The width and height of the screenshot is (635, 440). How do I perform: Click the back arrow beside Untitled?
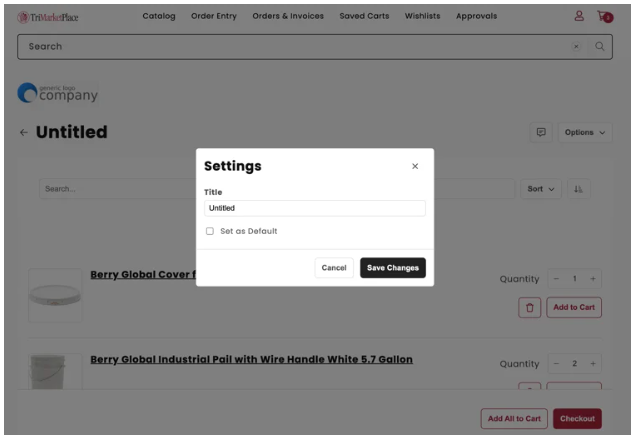24,132
